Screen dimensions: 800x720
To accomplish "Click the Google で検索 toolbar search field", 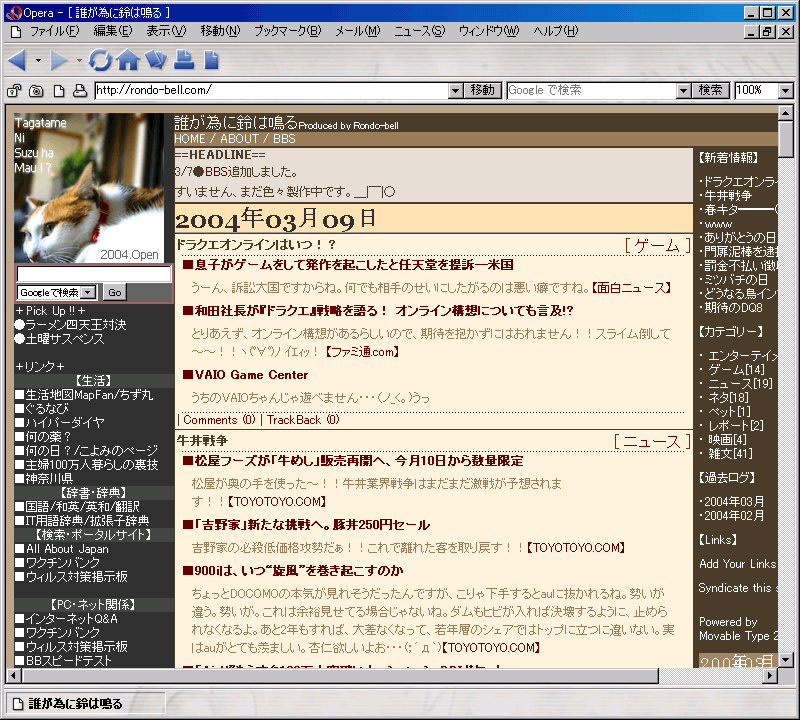I will [592, 91].
